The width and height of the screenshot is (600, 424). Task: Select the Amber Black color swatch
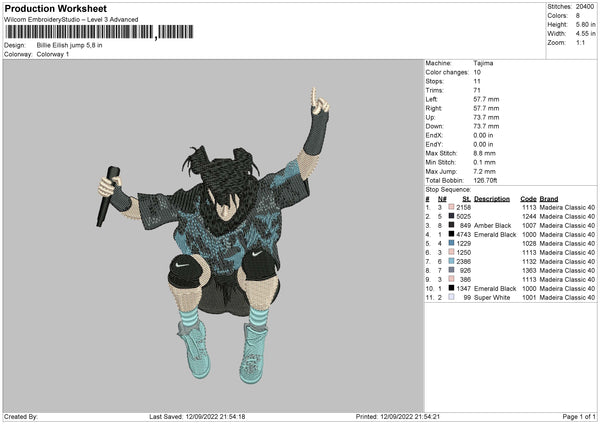[451, 225]
